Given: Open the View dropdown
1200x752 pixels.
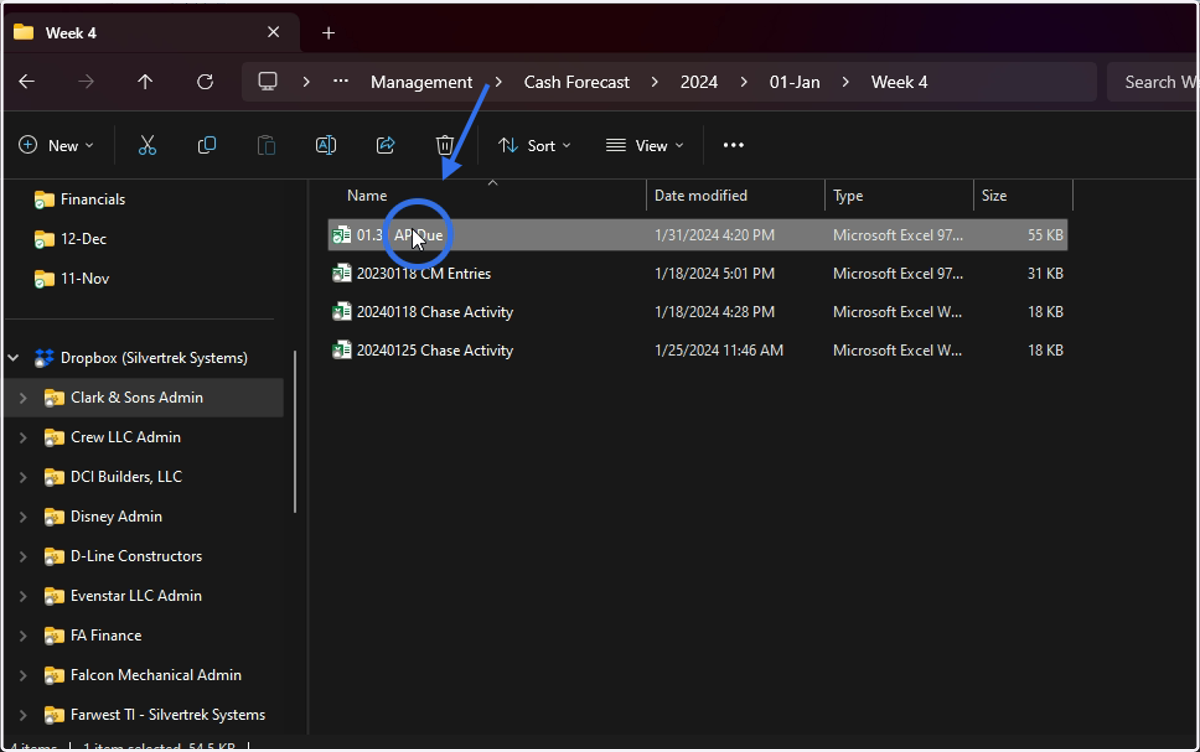Looking at the screenshot, I should tap(645, 146).
